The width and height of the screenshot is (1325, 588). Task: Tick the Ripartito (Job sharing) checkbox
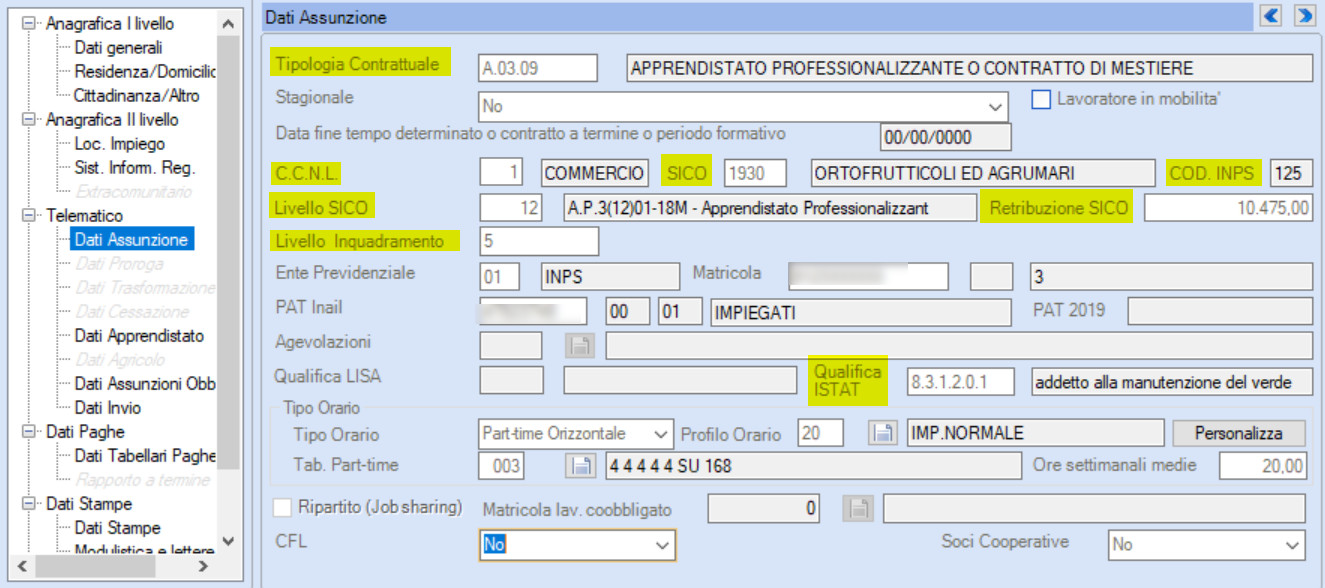(283, 507)
